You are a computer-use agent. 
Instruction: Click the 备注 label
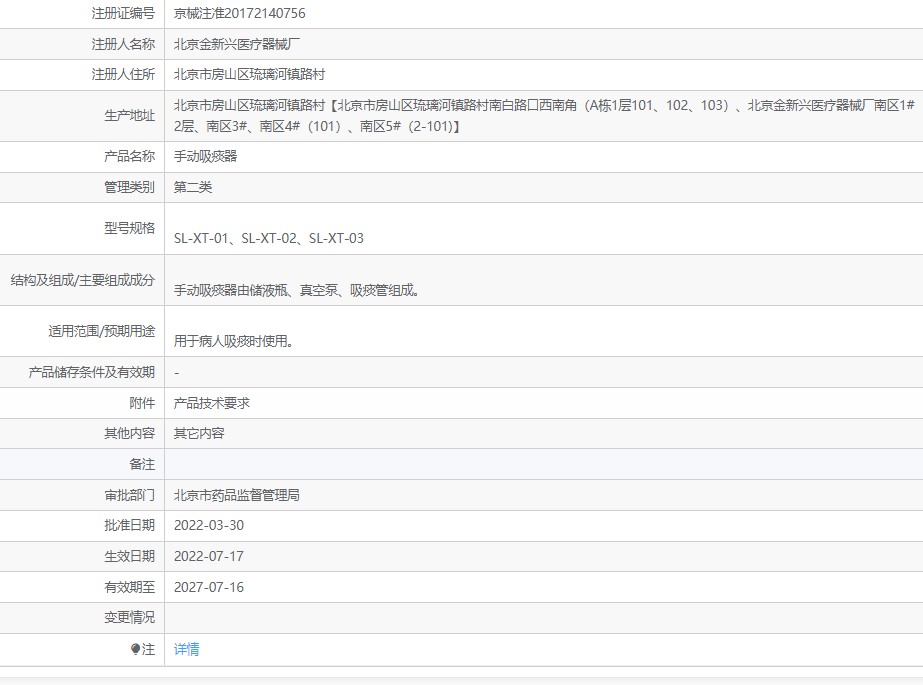pyautogui.click(x=142, y=464)
